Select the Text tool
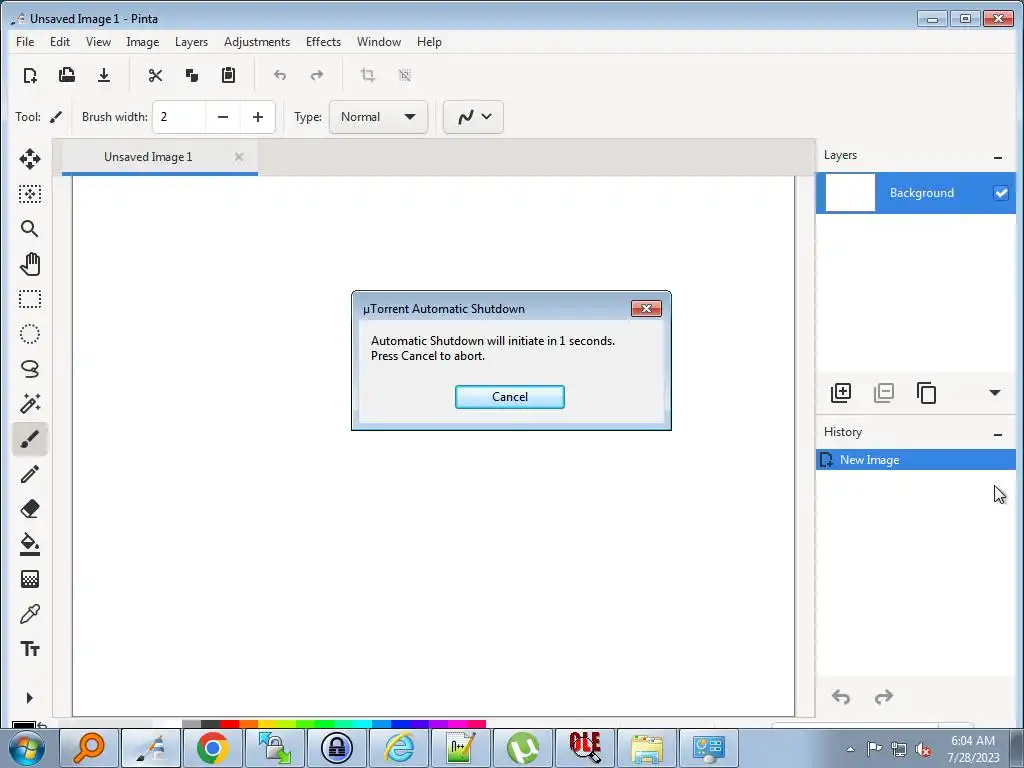This screenshot has height=768, width=1024. click(x=30, y=649)
